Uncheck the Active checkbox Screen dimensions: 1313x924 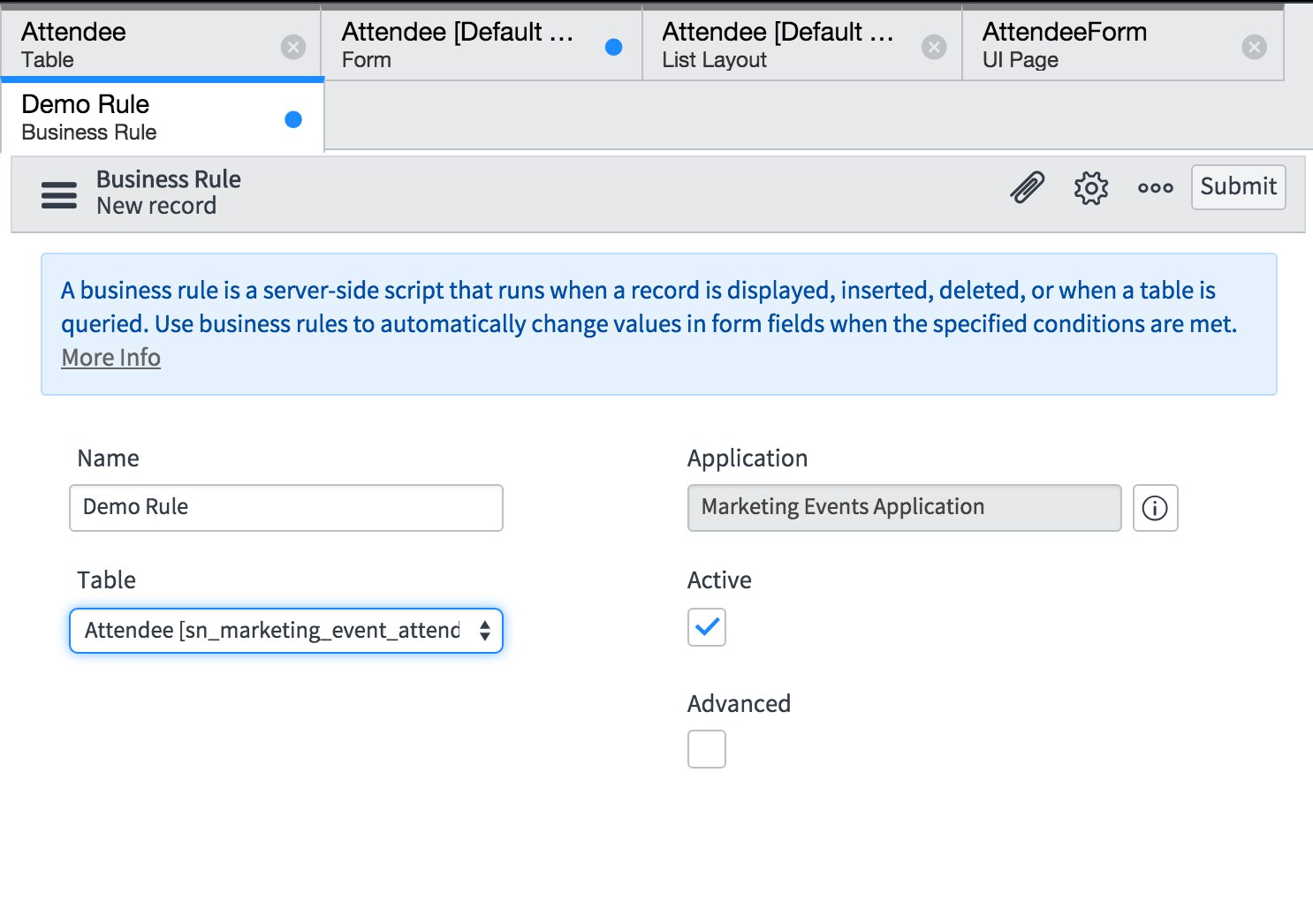(707, 627)
